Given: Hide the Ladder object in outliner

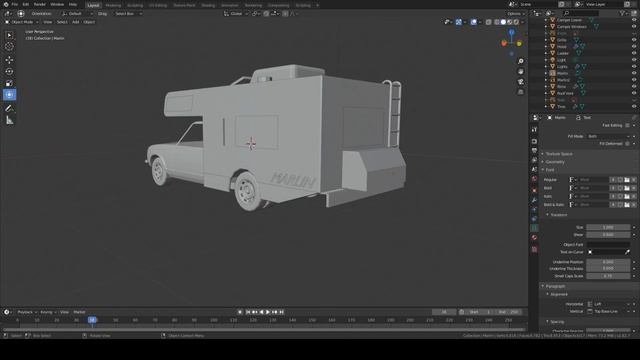Looking at the screenshot, I should coord(634,53).
